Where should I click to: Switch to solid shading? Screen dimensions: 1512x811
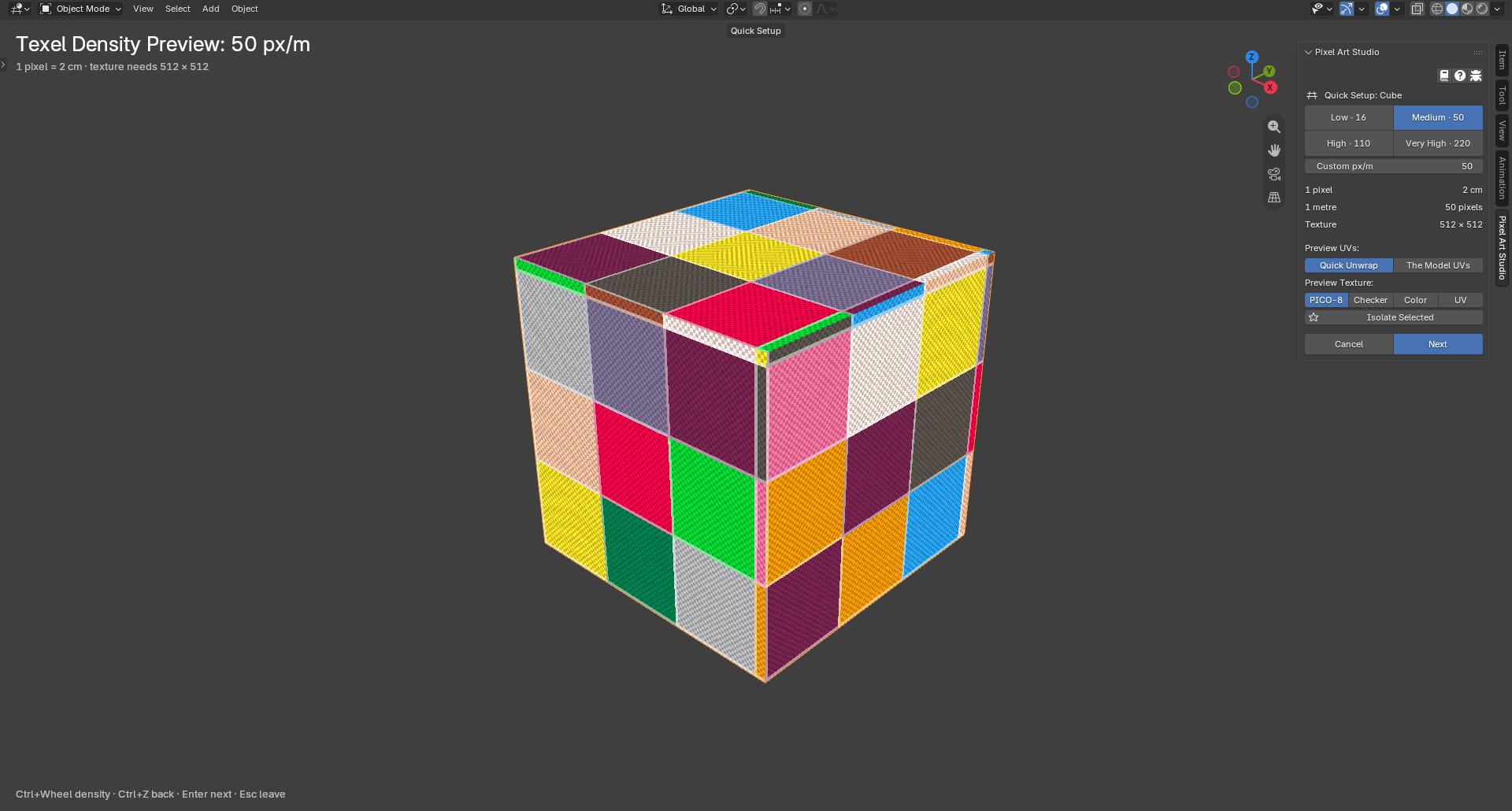[1452, 9]
